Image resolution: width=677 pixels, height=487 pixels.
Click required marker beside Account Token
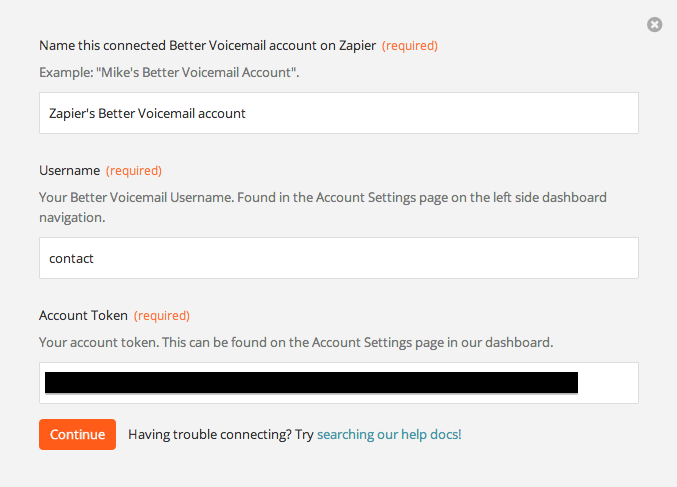pyautogui.click(x=162, y=316)
